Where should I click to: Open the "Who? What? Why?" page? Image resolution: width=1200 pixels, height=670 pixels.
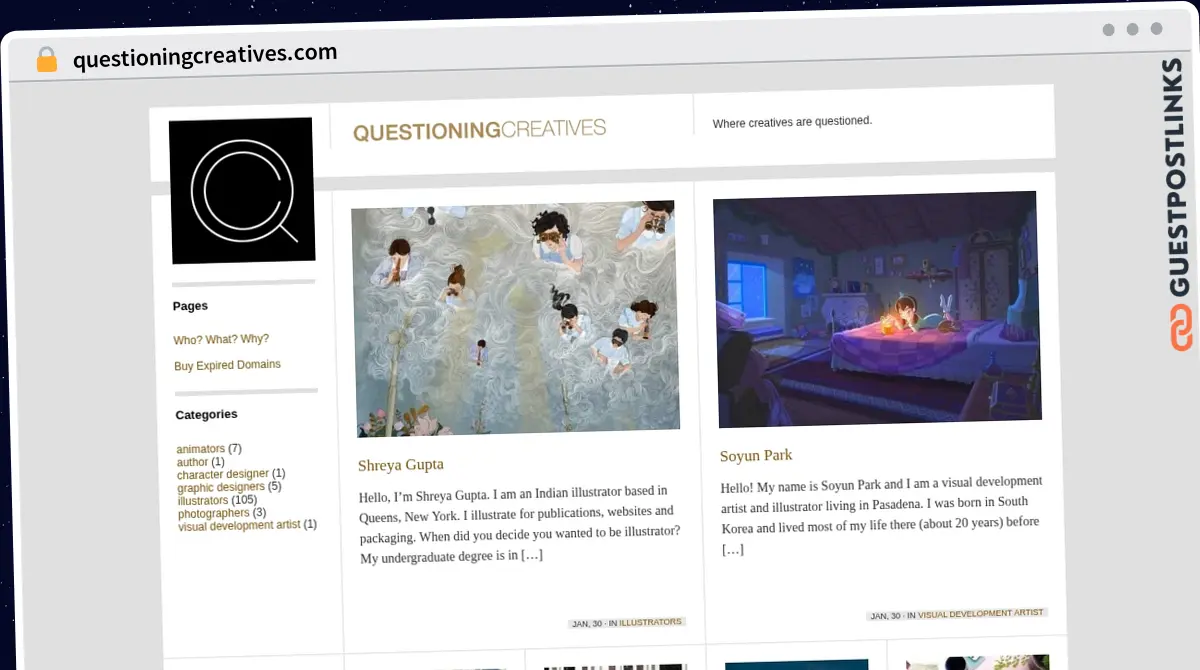[220, 339]
